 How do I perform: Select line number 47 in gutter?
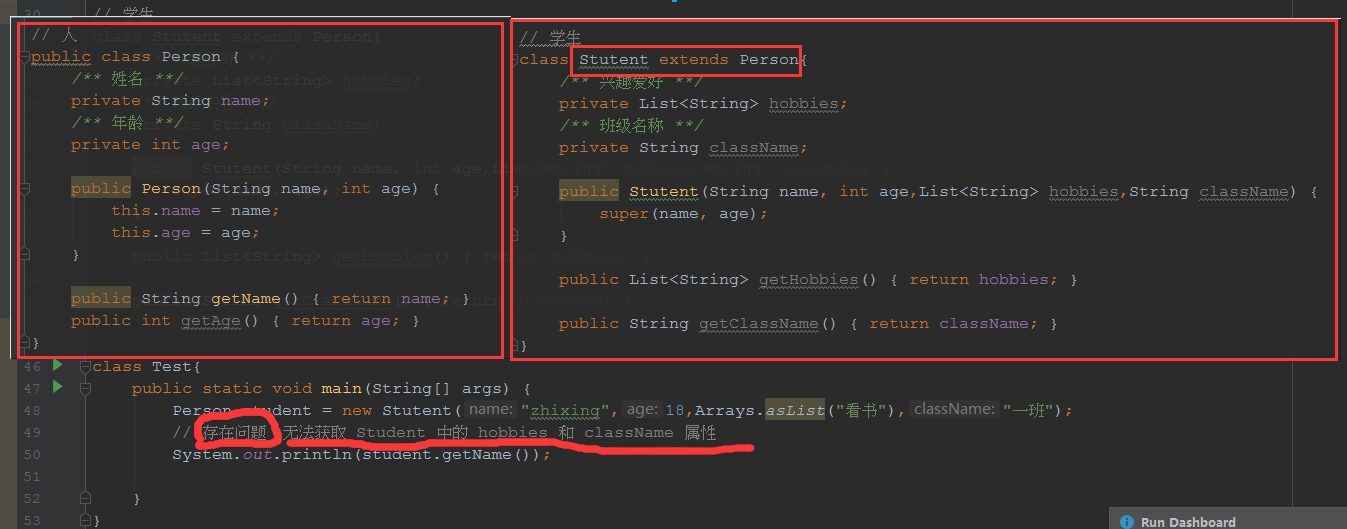click(30, 388)
